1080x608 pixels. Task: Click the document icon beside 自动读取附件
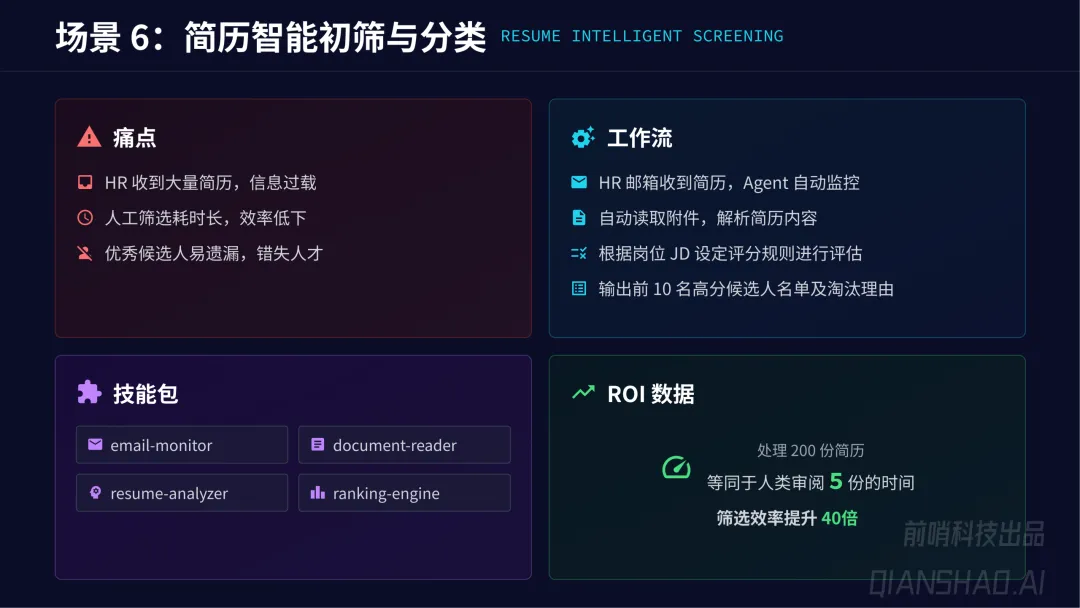tap(578, 218)
